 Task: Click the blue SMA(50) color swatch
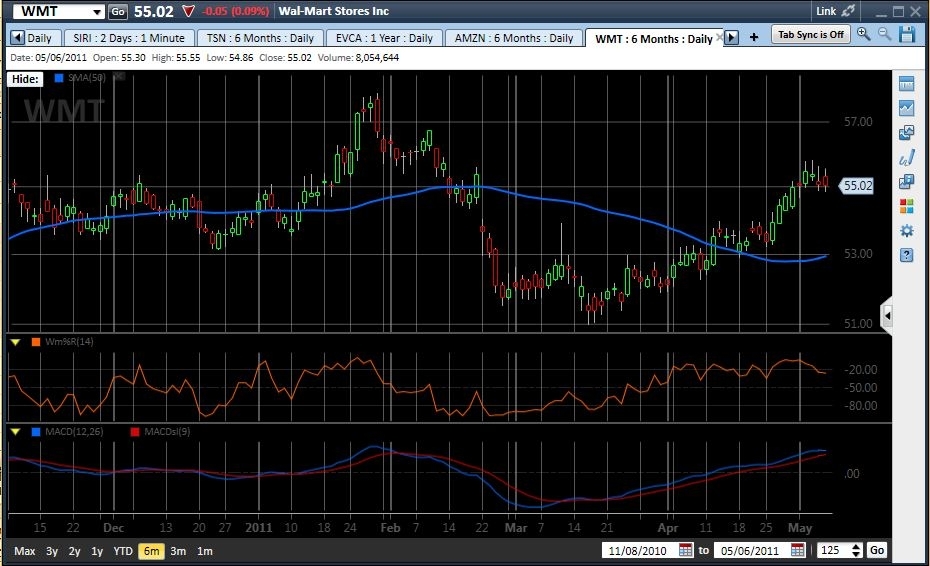[59, 78]
